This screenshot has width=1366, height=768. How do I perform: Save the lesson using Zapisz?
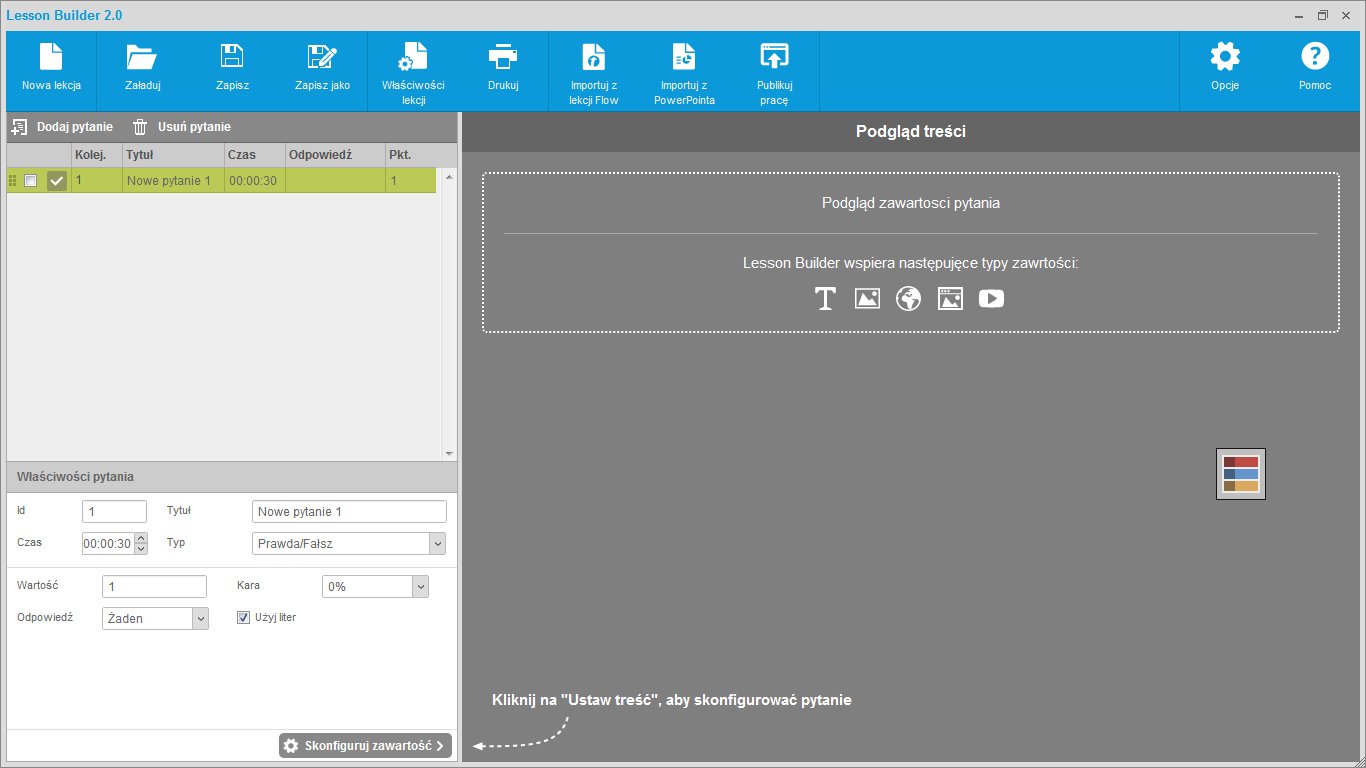pyautogui.click(x=232, y=69)
